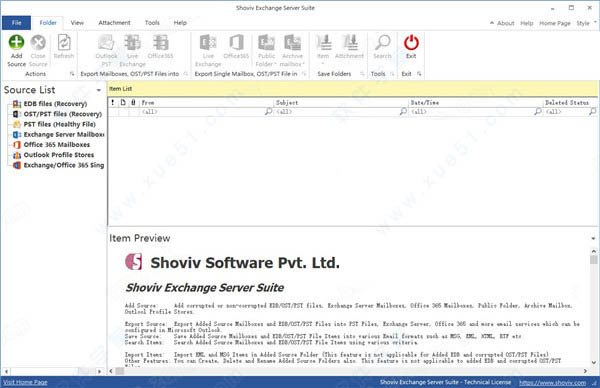Click Help link in top-right bar
This screenshot has width=600, height=388.
(x=527, y=23)
